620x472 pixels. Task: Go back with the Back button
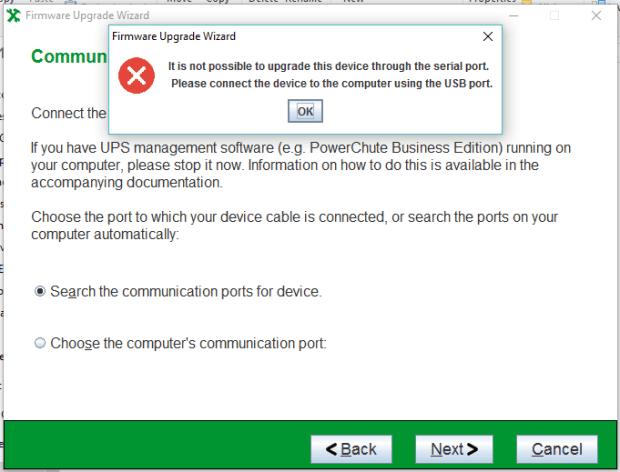(350, 449)
